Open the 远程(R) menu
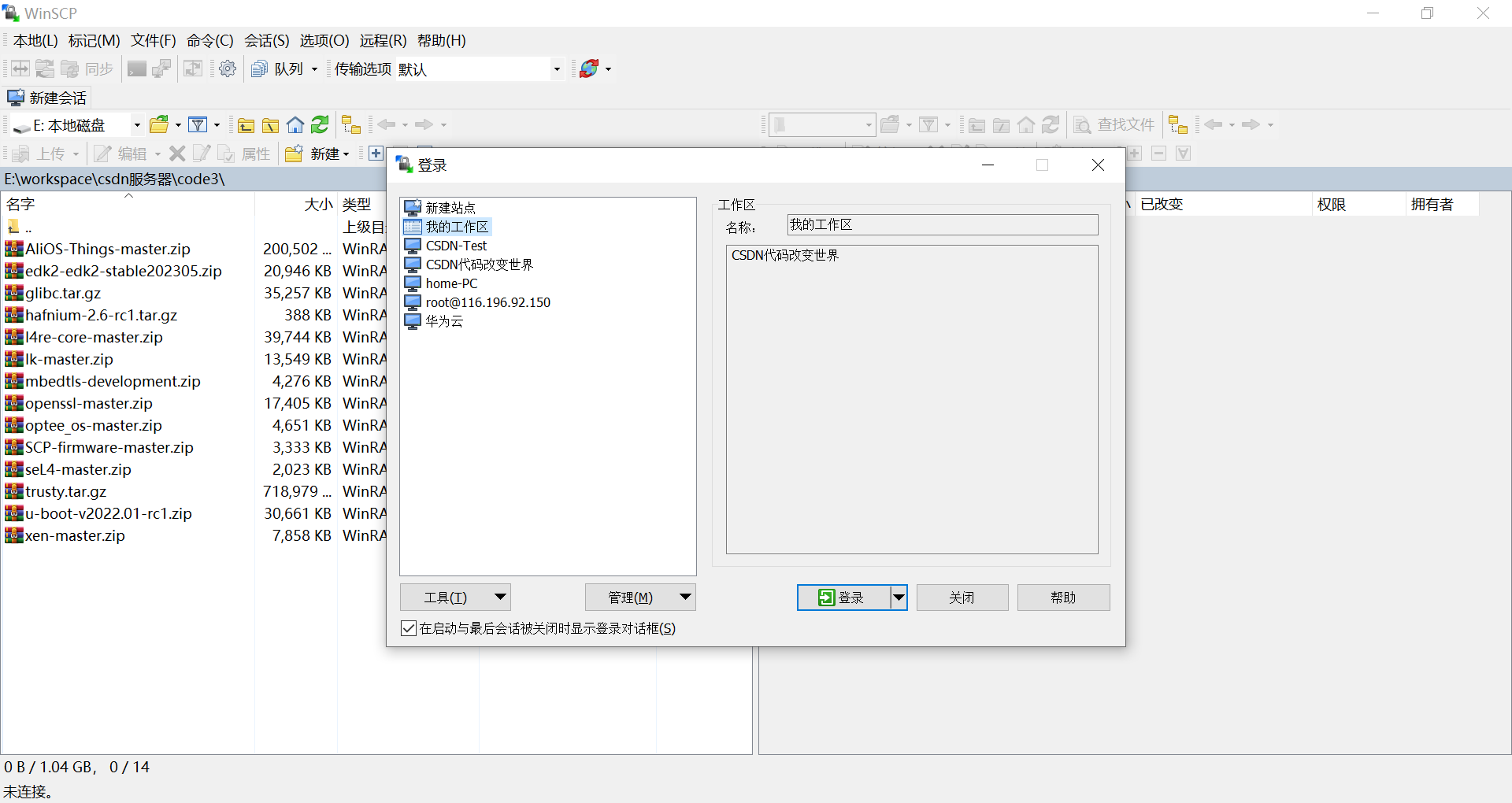Screen dimensions: 1512x803 coord(384,40)
